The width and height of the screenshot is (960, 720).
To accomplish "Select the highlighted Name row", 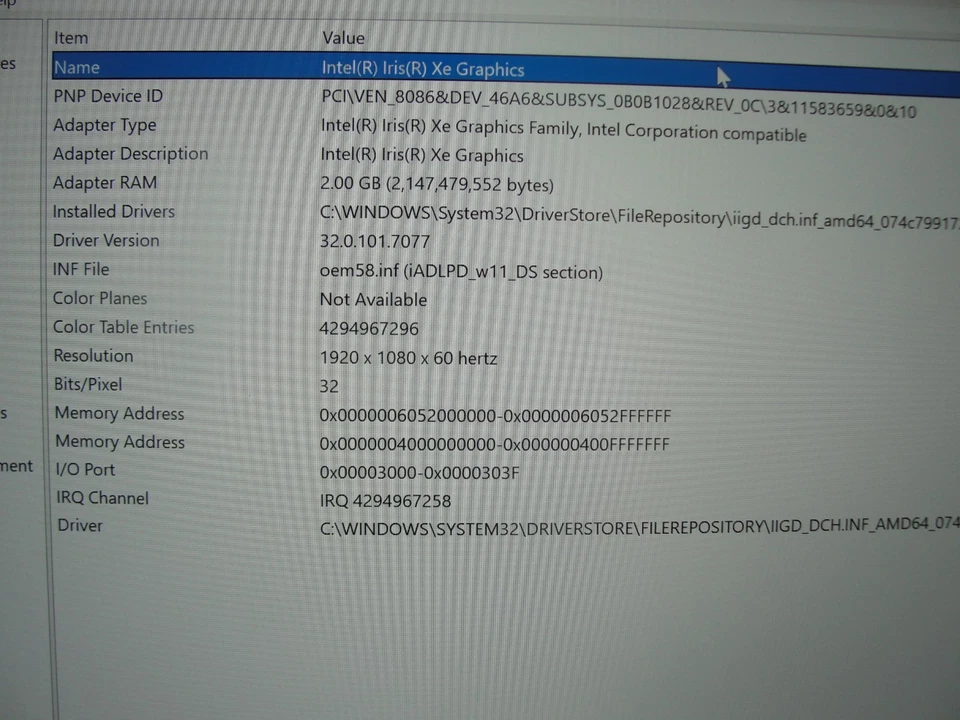I will pyautogui.click(x=506, y=72).
